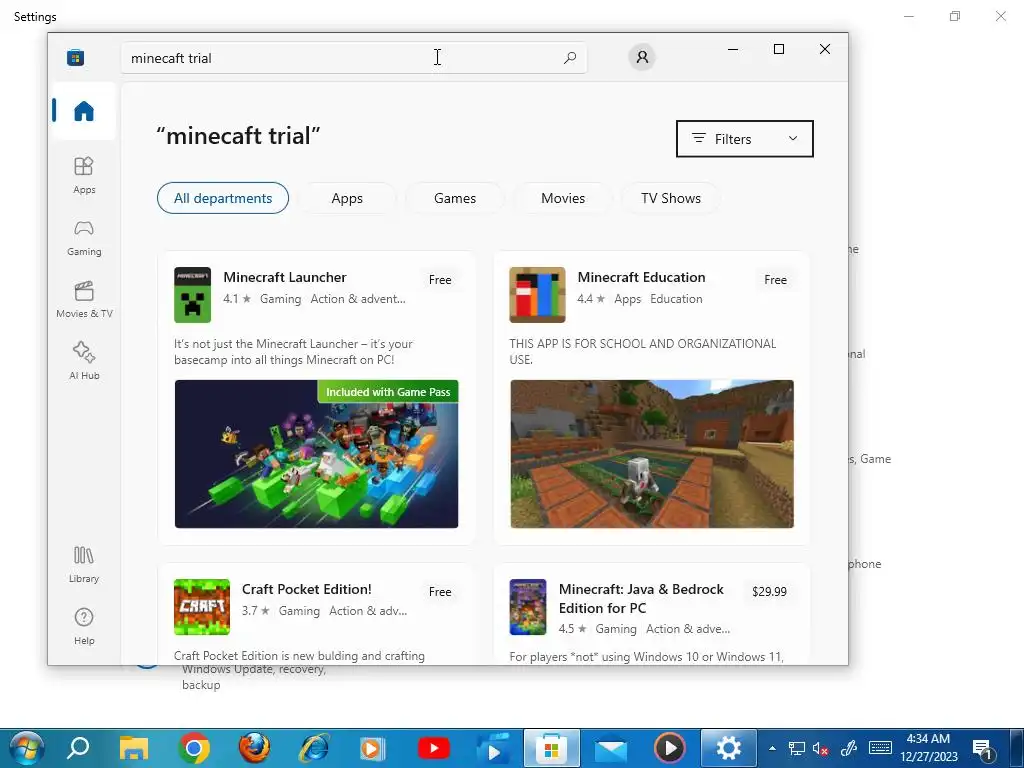The image size is (1024, 768).
Task: Open the user account profile icon
Action: coord(642,57)
